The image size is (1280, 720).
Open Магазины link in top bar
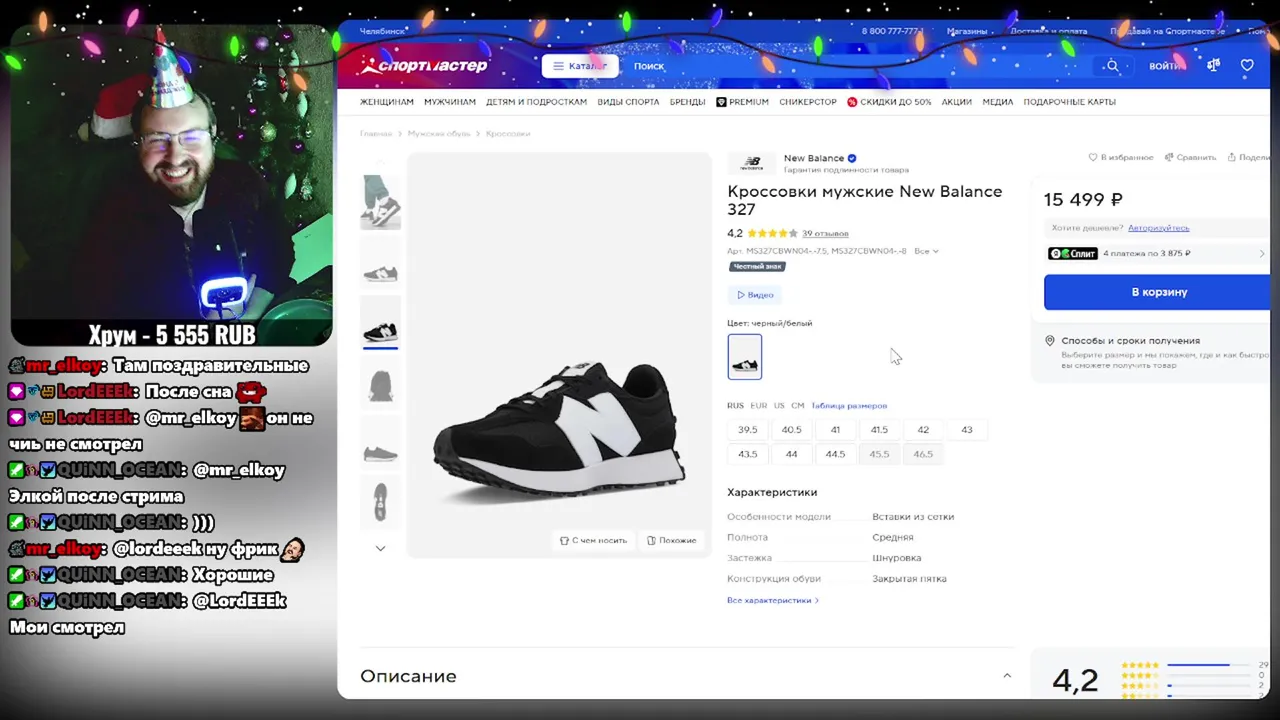point(967,31)
